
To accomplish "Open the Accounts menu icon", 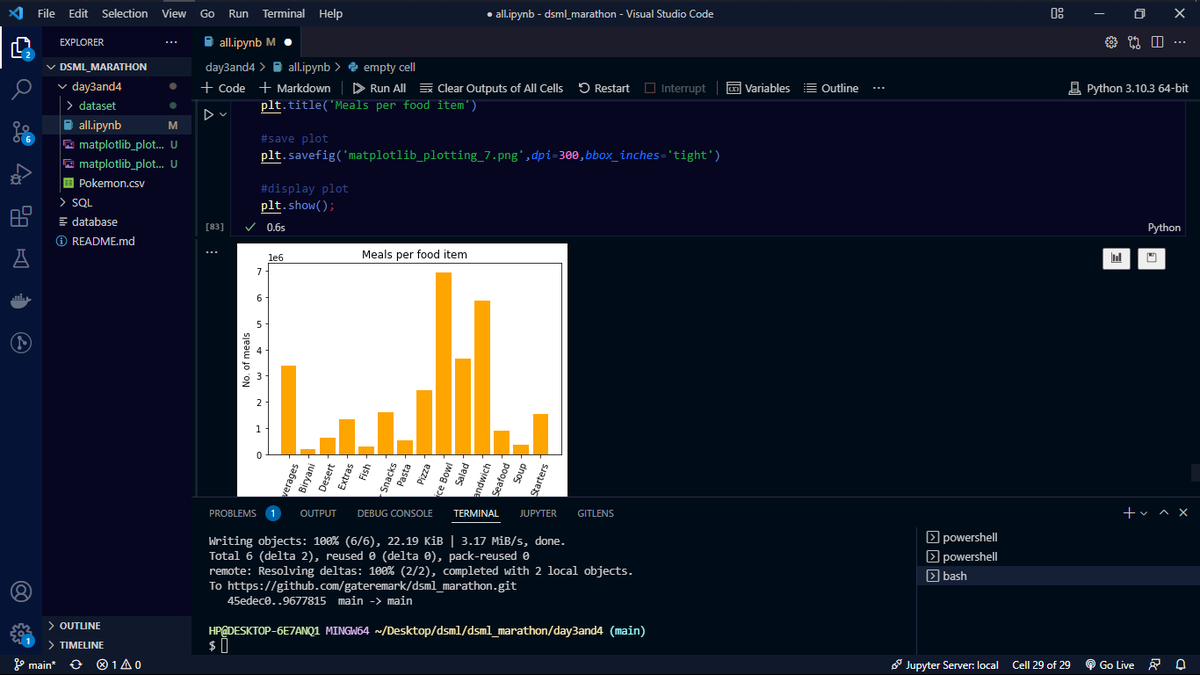I will click(x=21, y=591).
